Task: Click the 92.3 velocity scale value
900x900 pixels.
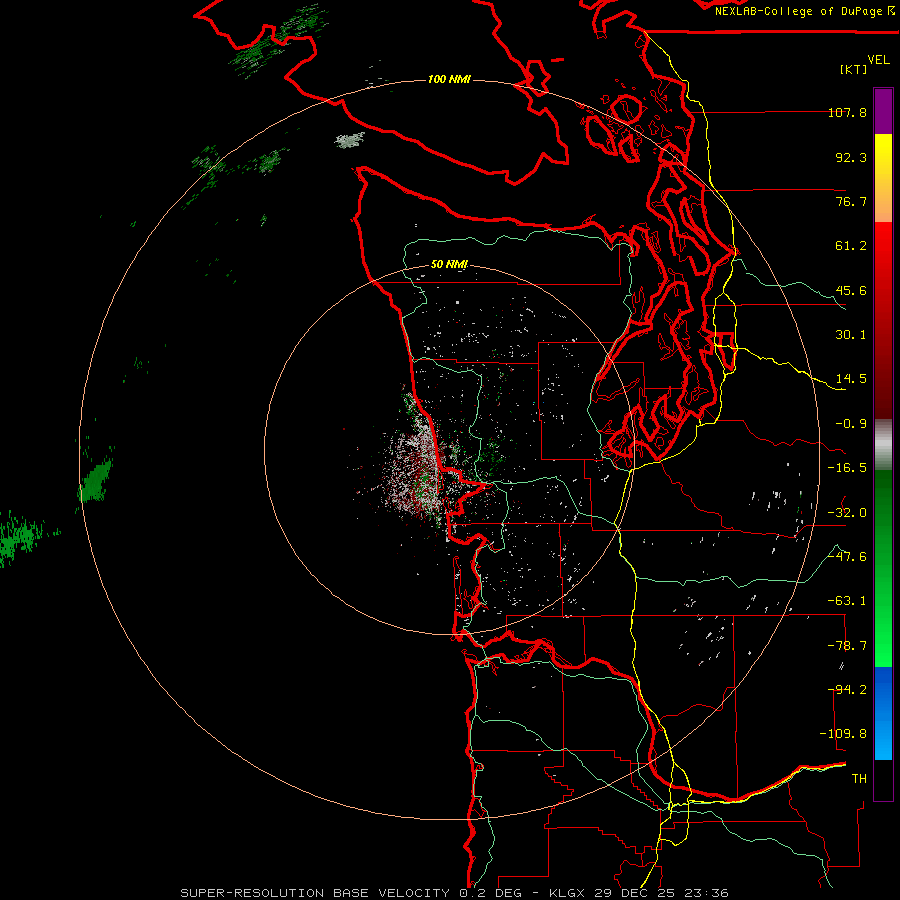Action: (x=851, y=157)
